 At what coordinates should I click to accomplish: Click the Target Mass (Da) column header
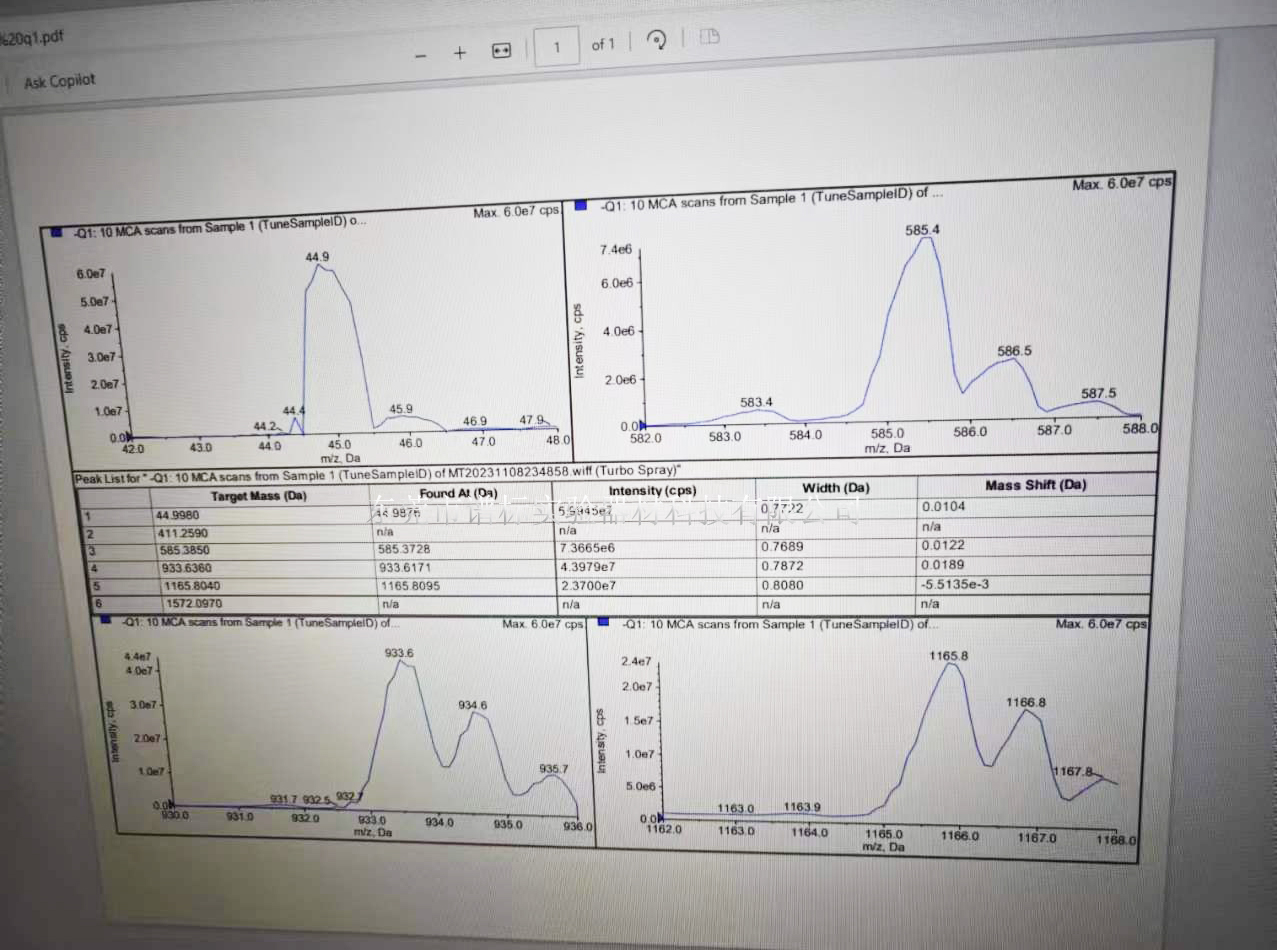tap(258, 495)
